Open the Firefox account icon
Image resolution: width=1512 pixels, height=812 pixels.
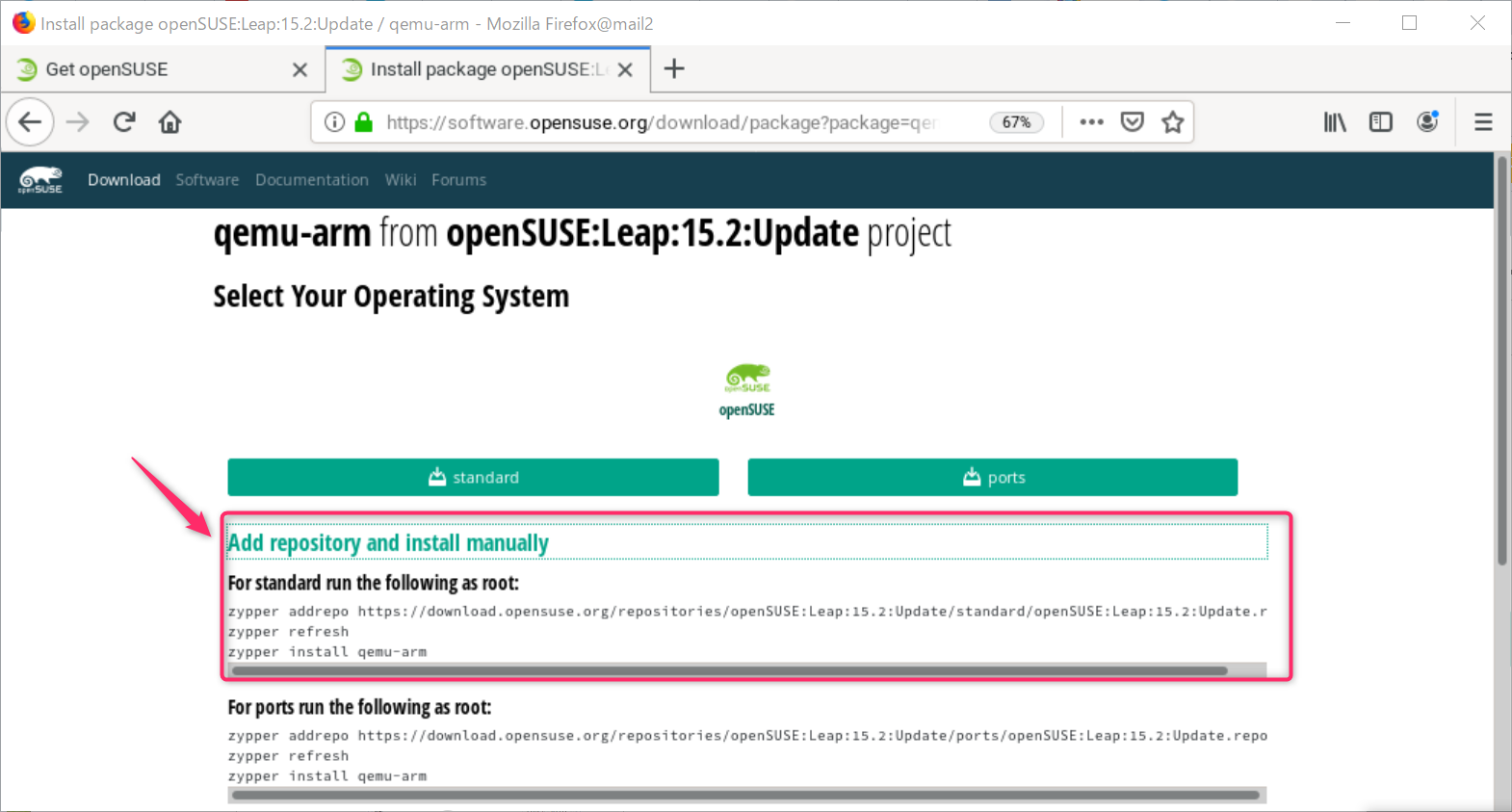[1427, 122]
